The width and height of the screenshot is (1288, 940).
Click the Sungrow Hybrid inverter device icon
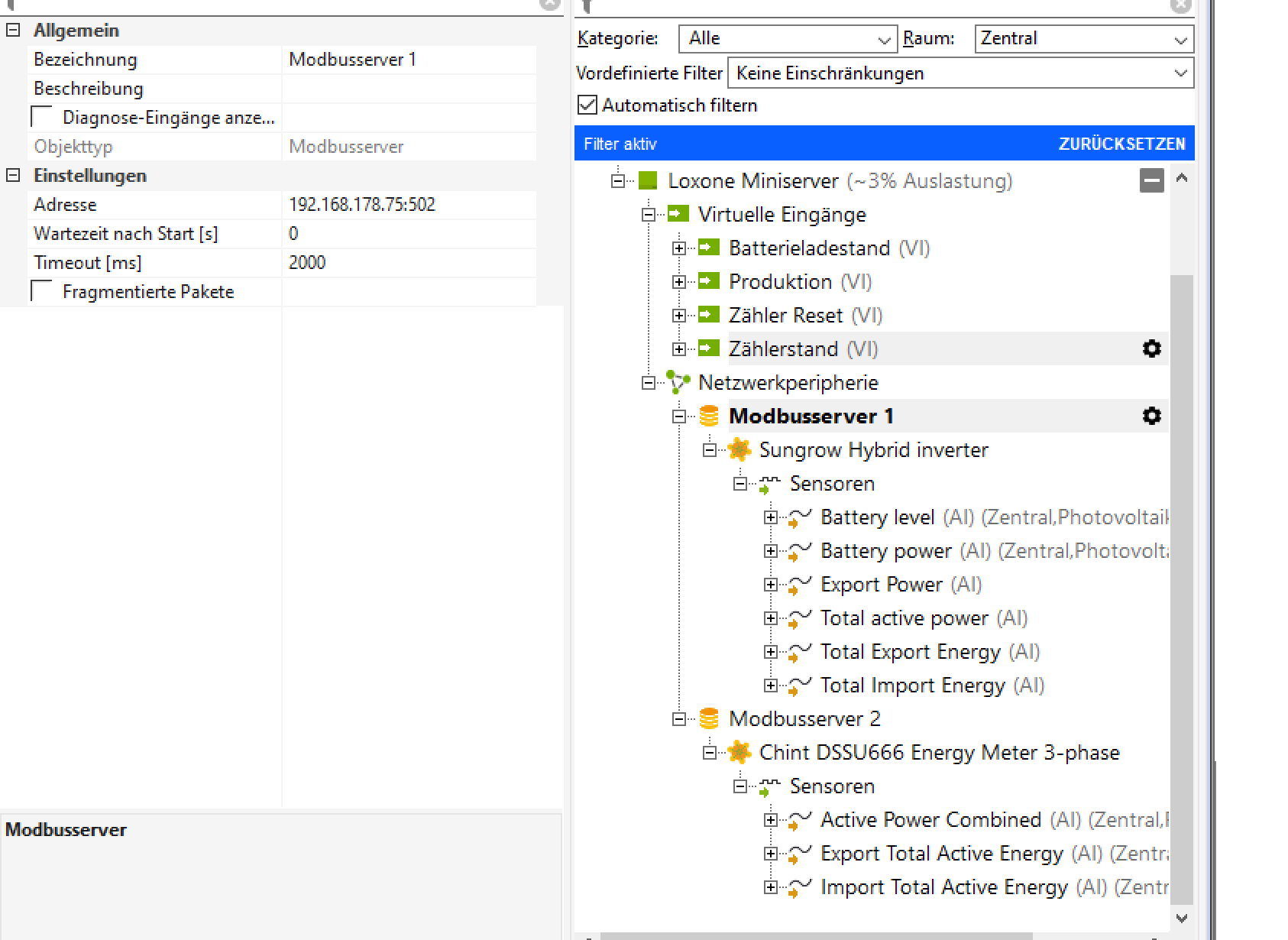pos(739,450)
